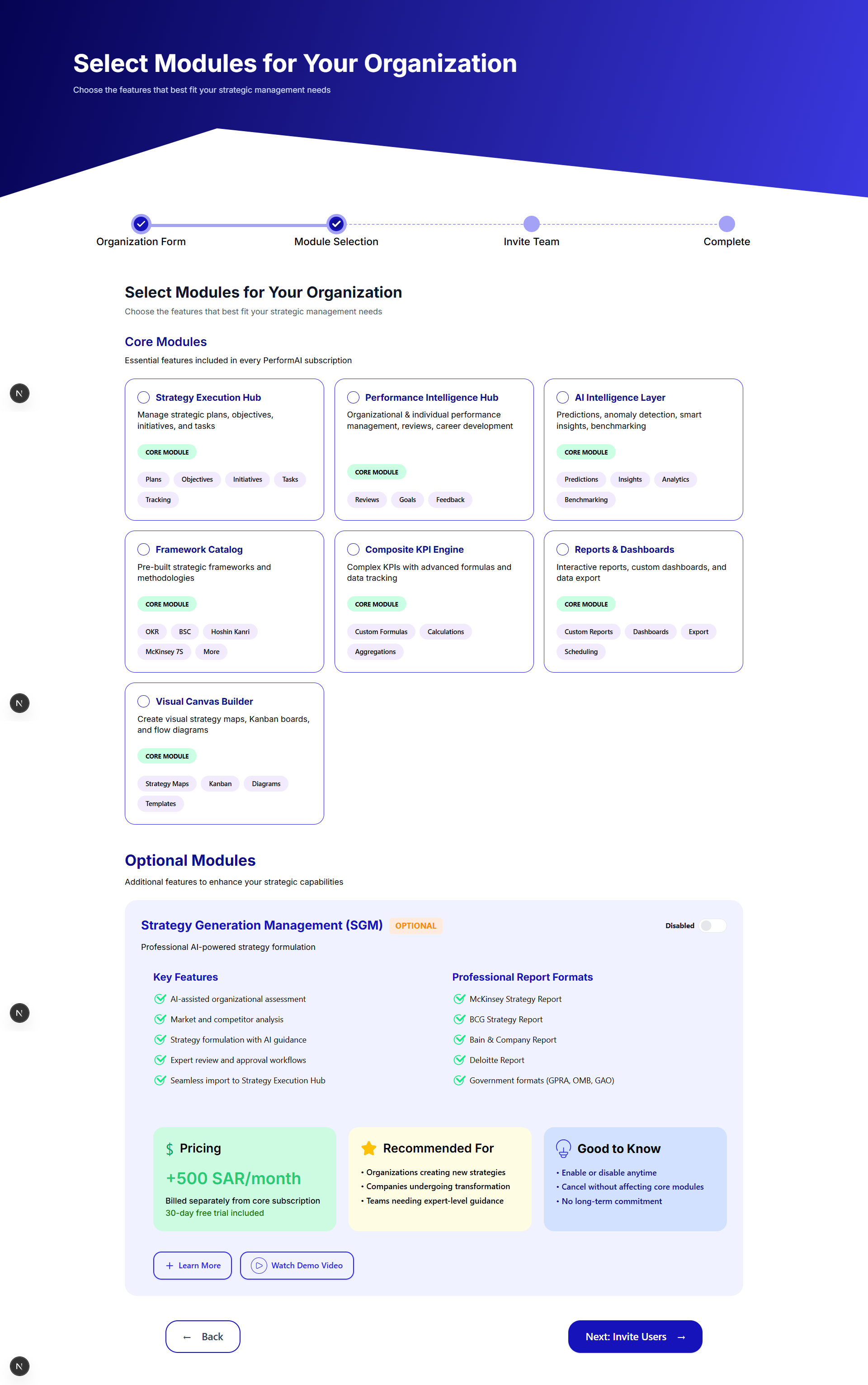Click the lightbulb icon in Good to Know

[x=564, y=1148]
